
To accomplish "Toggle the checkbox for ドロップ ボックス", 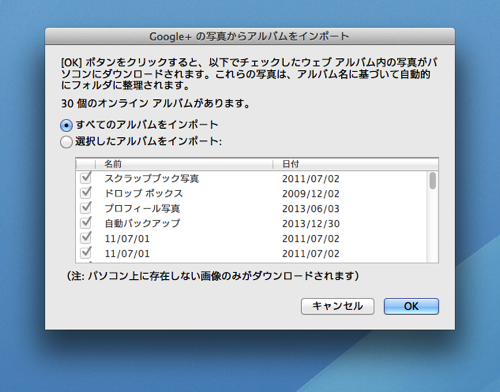I will click(x=86, y=192).
